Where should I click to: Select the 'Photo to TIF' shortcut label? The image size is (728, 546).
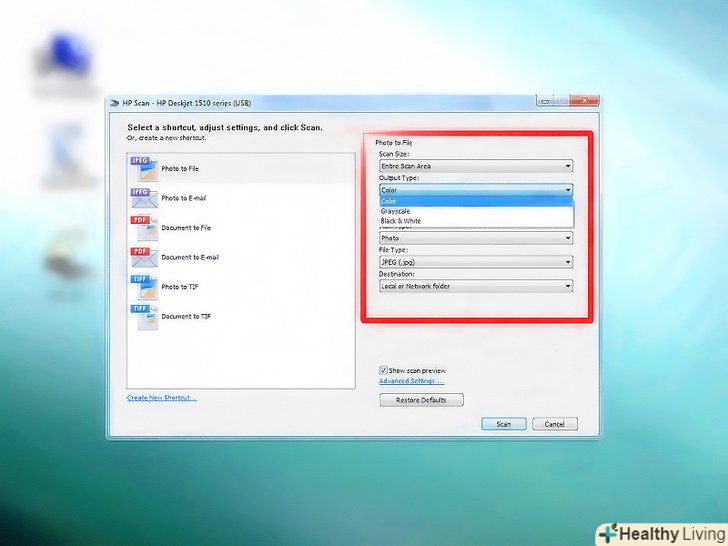(x=180, y=287)
